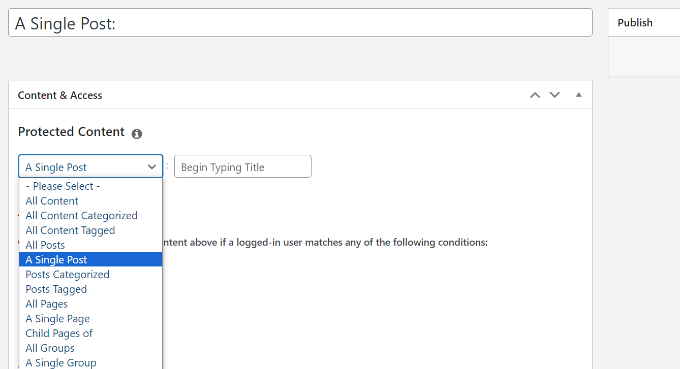
Task: Move Content & Access panel down
Action: (x=555, y=95)
